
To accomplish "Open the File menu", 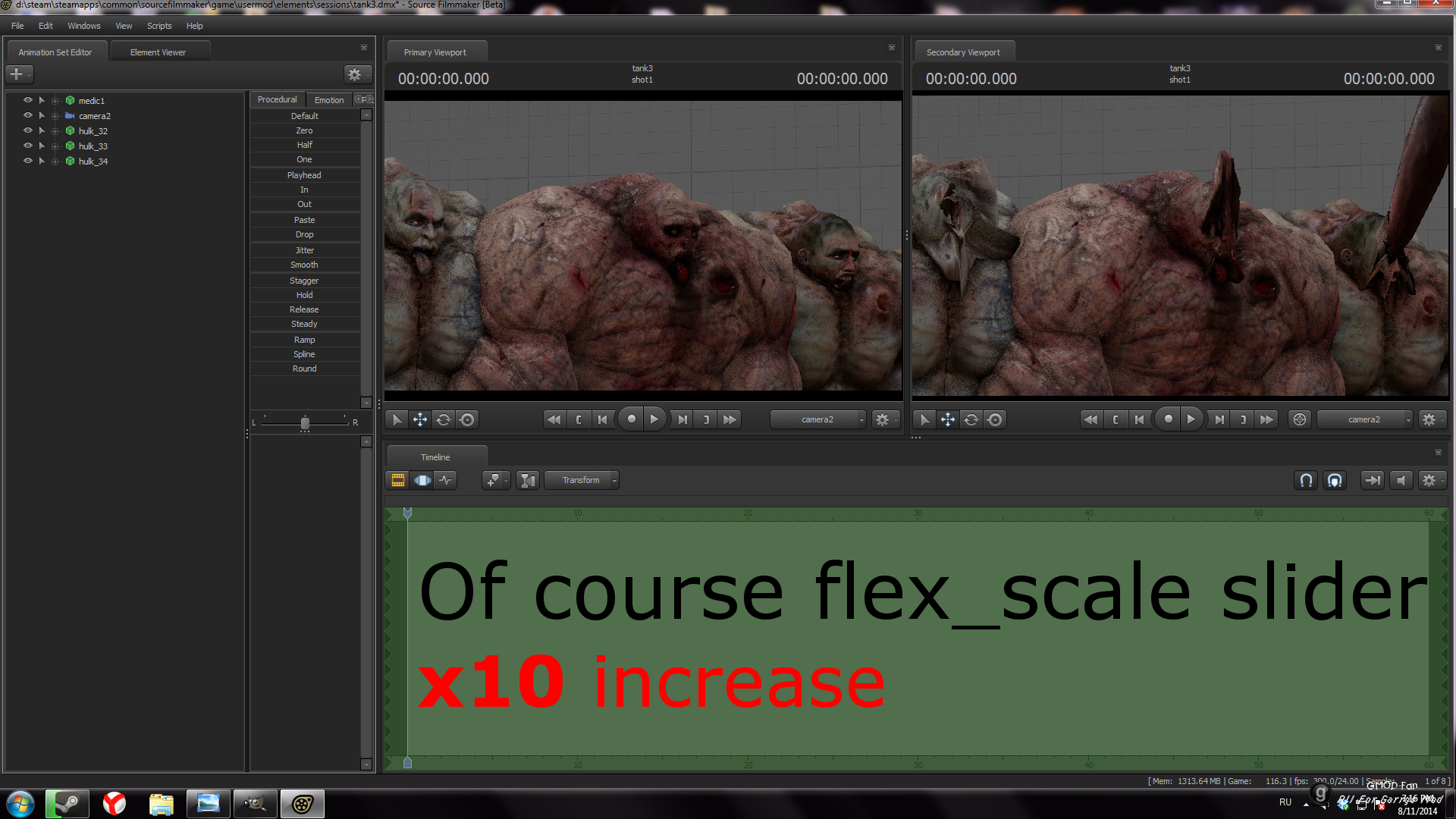I will tap(17, 26).
